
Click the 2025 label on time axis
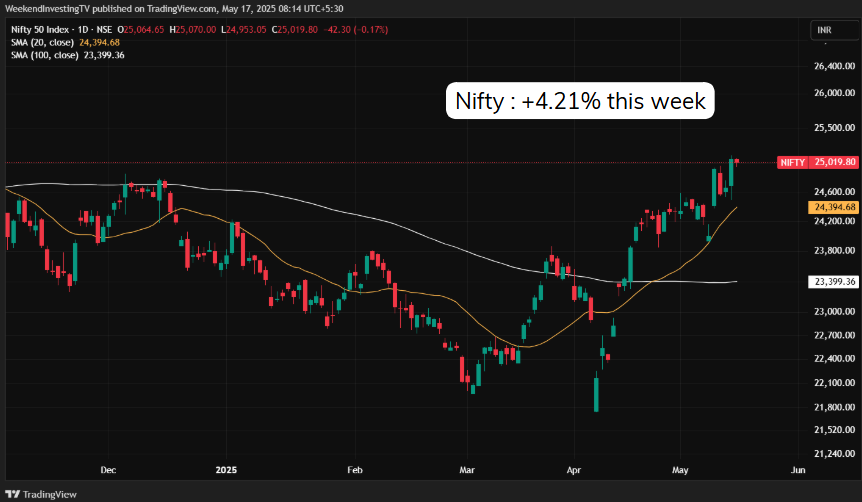click(x=226, y=470)
